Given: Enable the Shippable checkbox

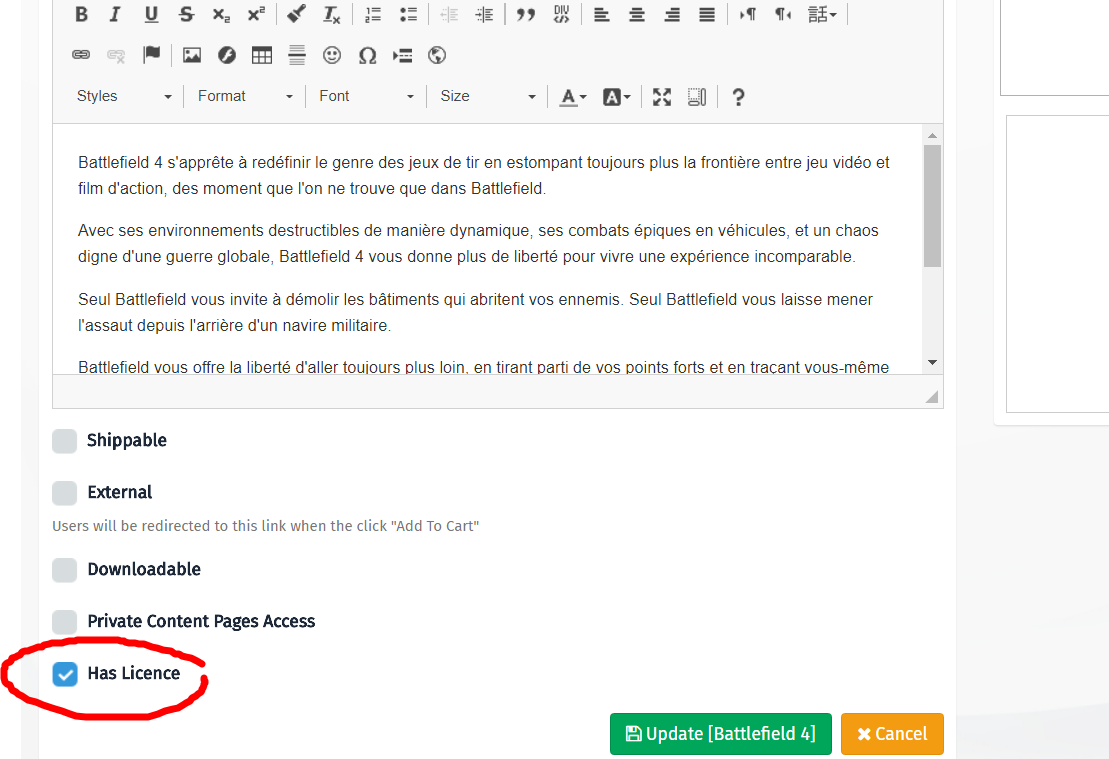Looking at the screenshot, I should 64,441.
